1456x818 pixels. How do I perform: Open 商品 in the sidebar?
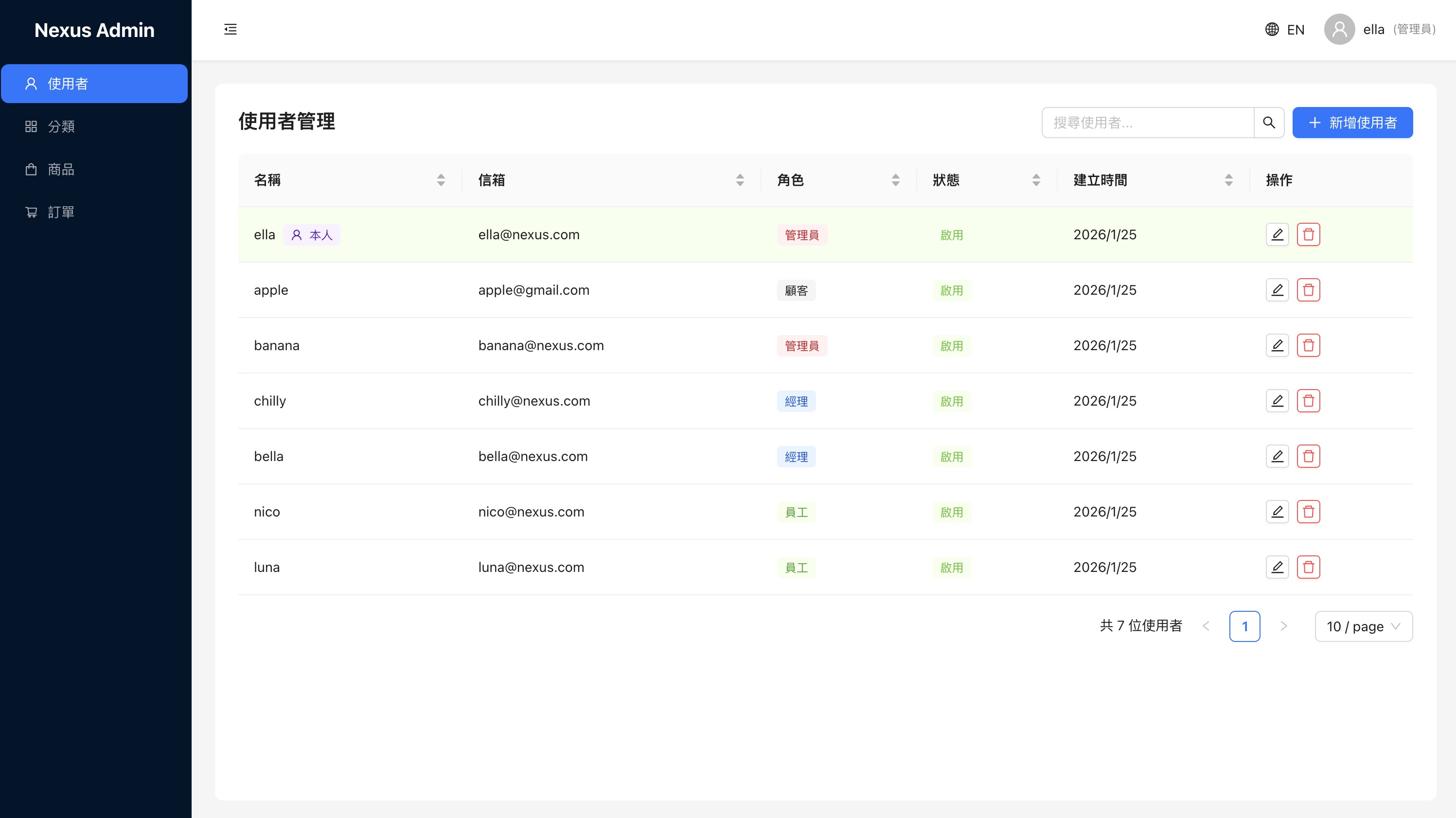tap(94, 170)
